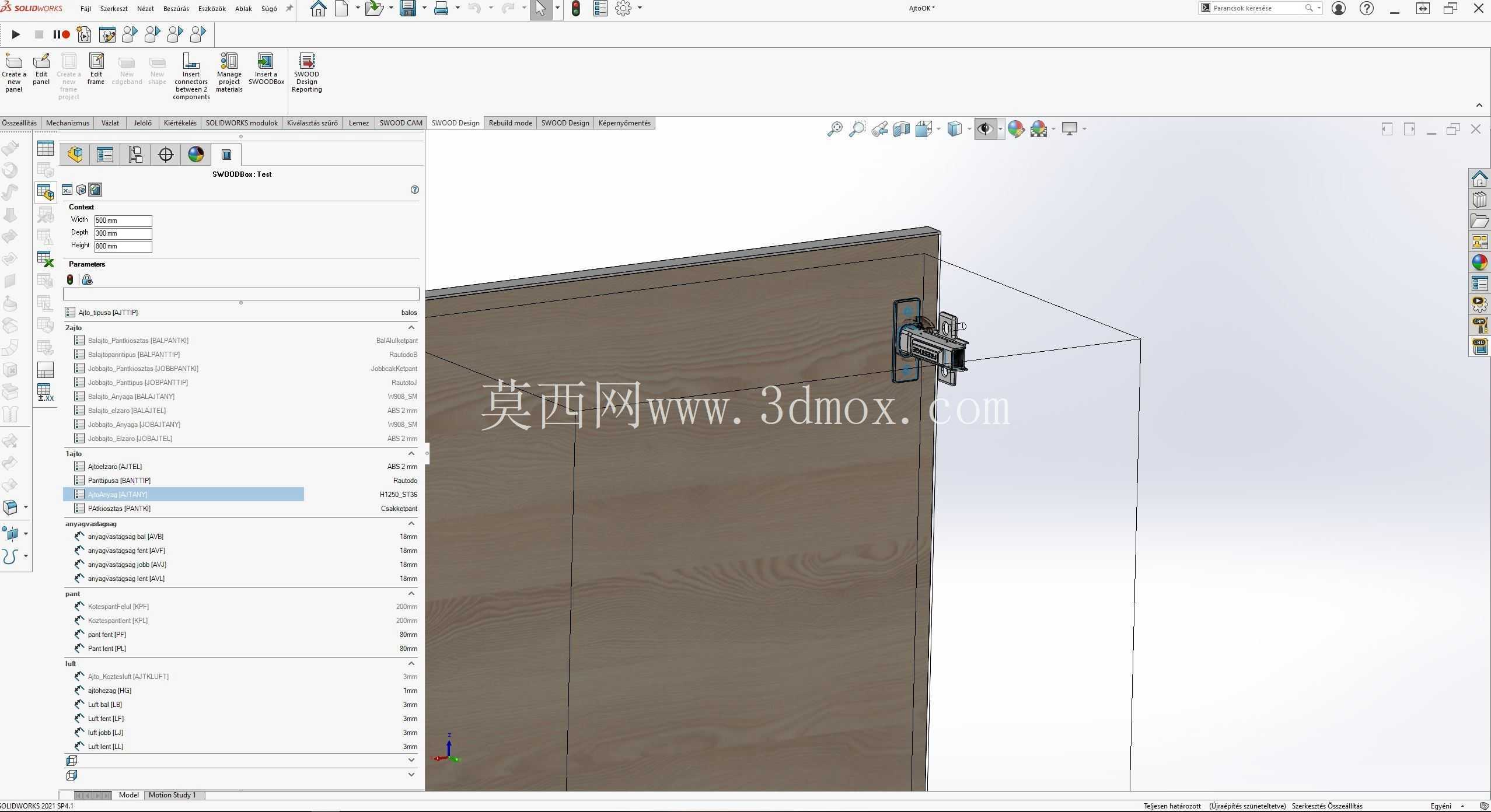Click the Rebuild traffic light icon

[576, 8]
